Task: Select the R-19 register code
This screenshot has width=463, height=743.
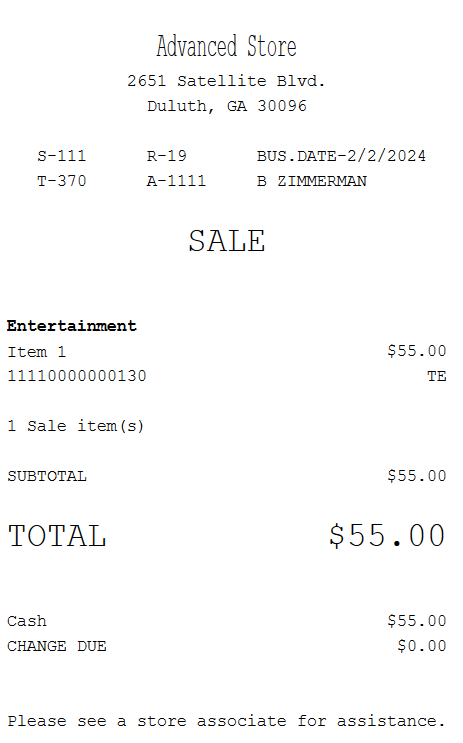Action: 166,156
